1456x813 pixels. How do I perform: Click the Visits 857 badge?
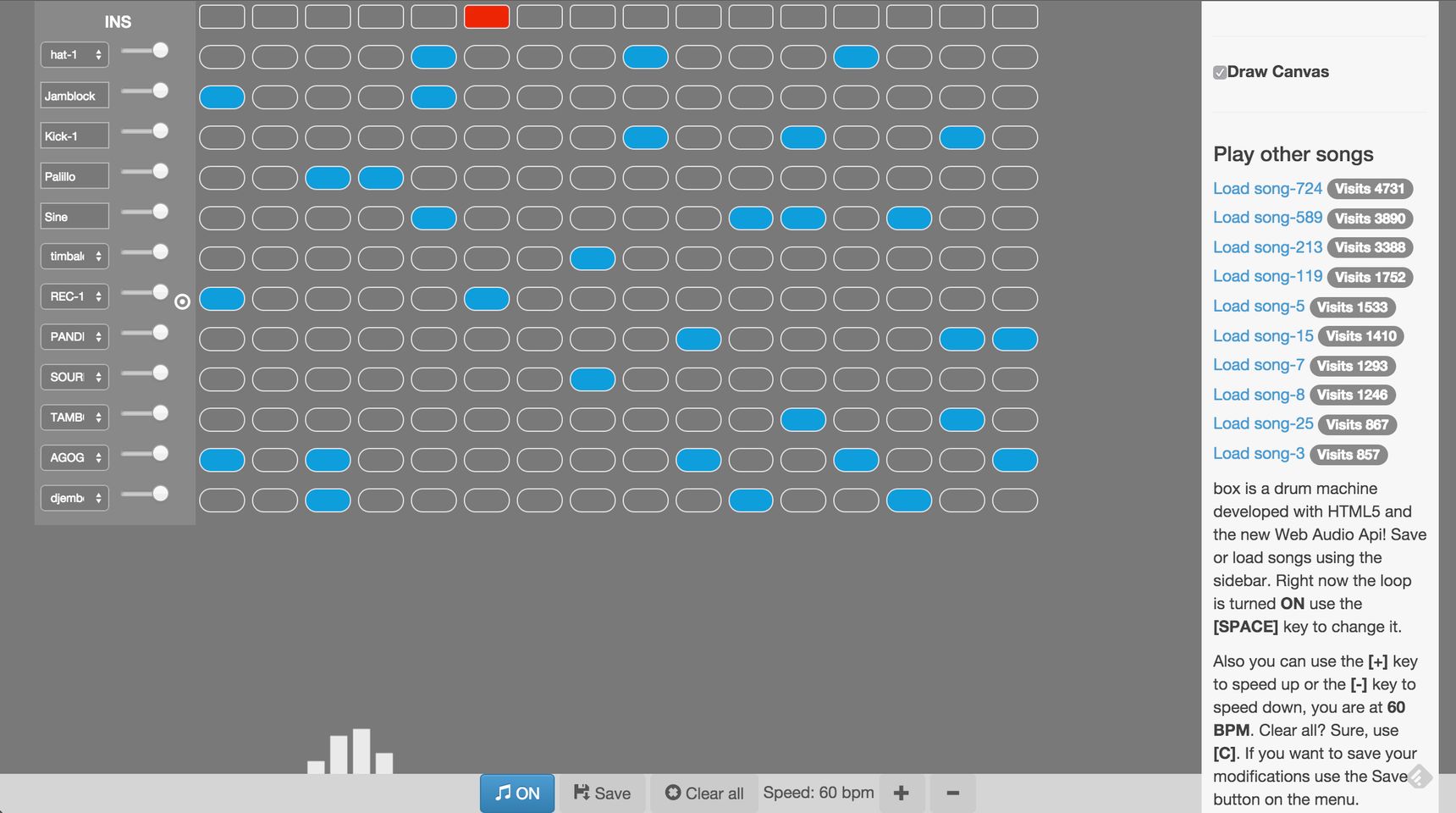coord(1348,455)
